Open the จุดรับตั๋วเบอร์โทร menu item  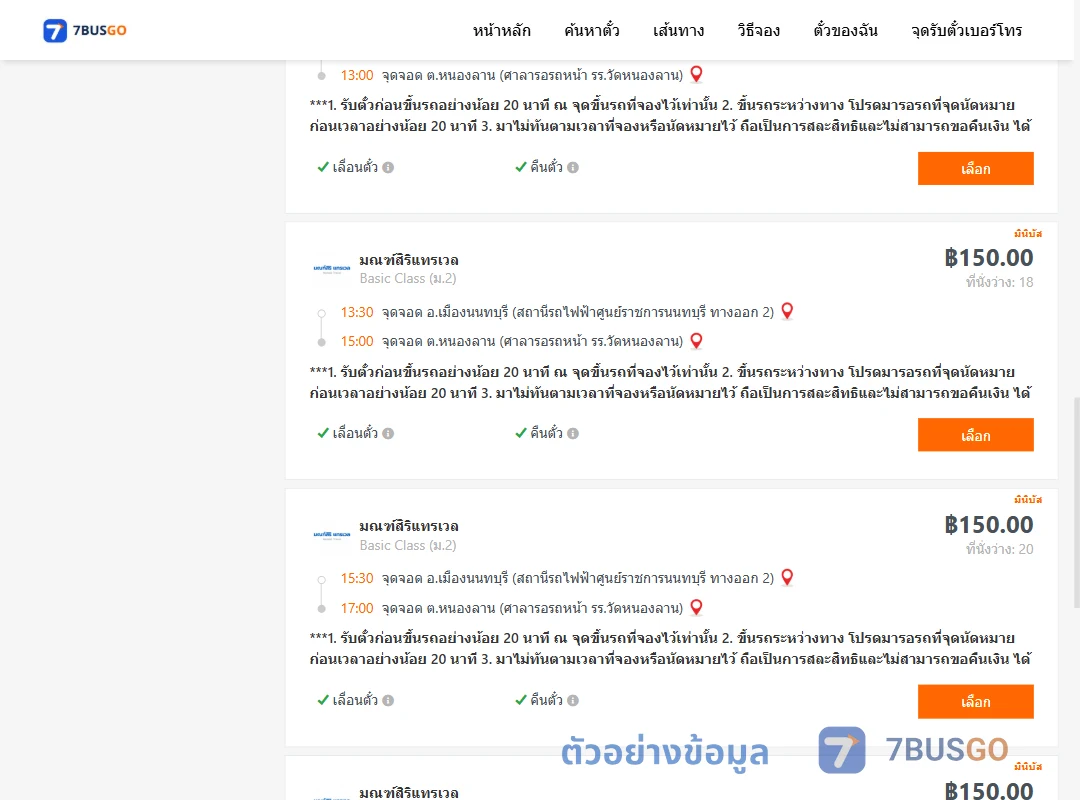tap(966, 30)
